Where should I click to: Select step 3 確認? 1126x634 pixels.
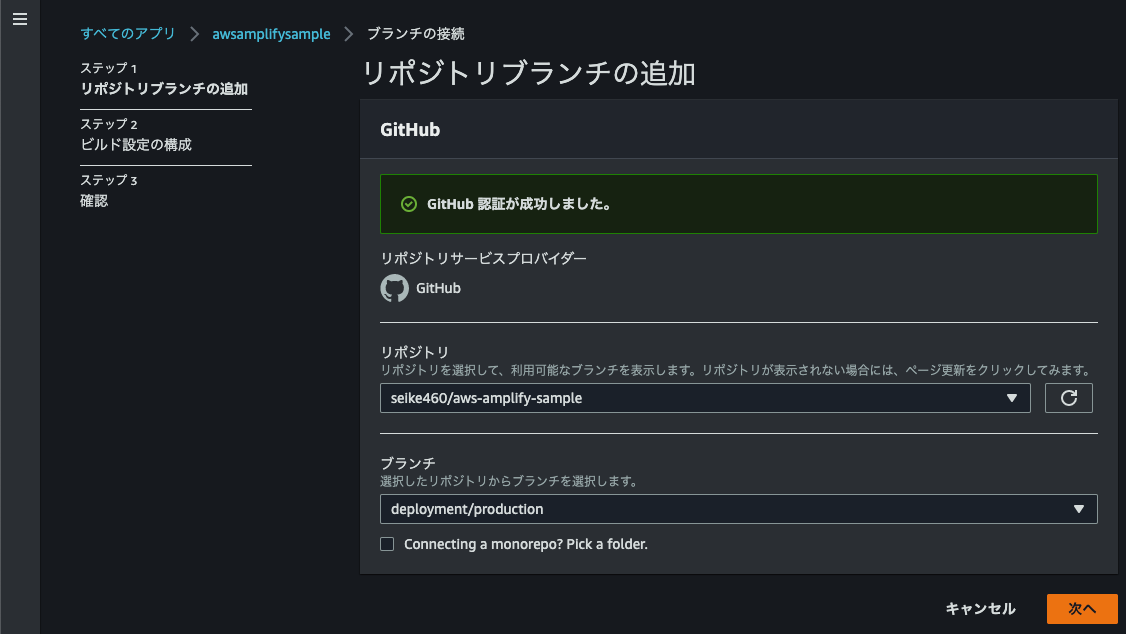pyautogui.click(x=94, y=200)
